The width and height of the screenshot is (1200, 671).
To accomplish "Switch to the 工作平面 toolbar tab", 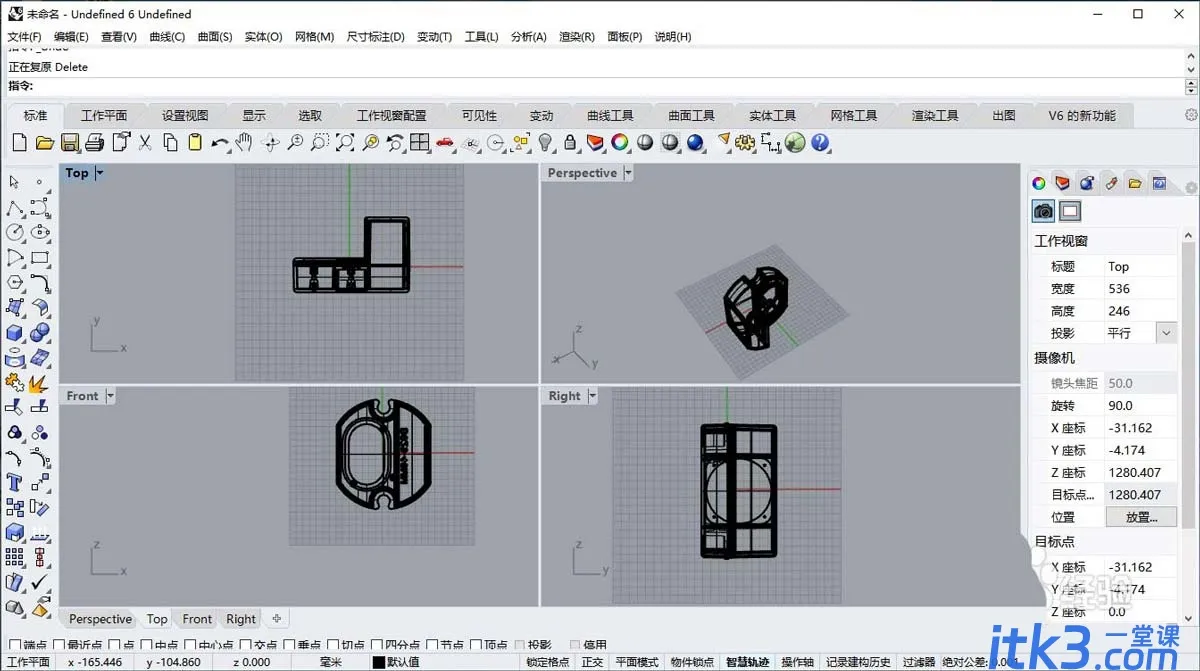I will [x=104, y=115].
